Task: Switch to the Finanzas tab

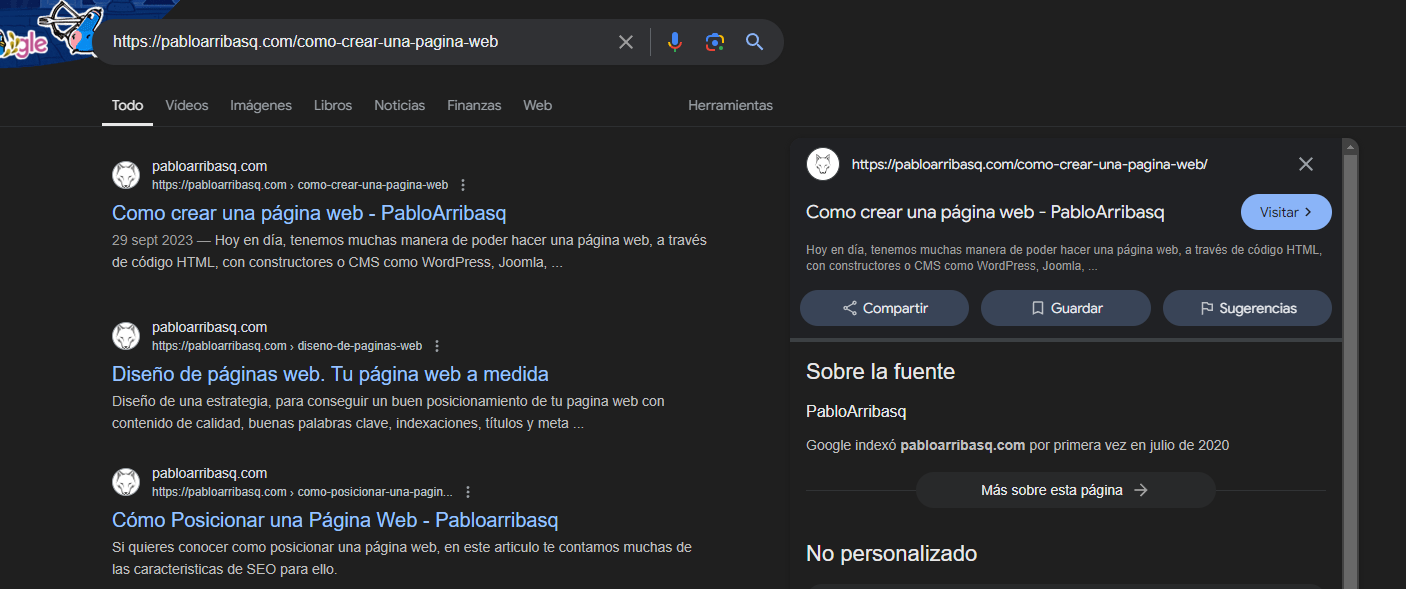Action: coord(474,105)
